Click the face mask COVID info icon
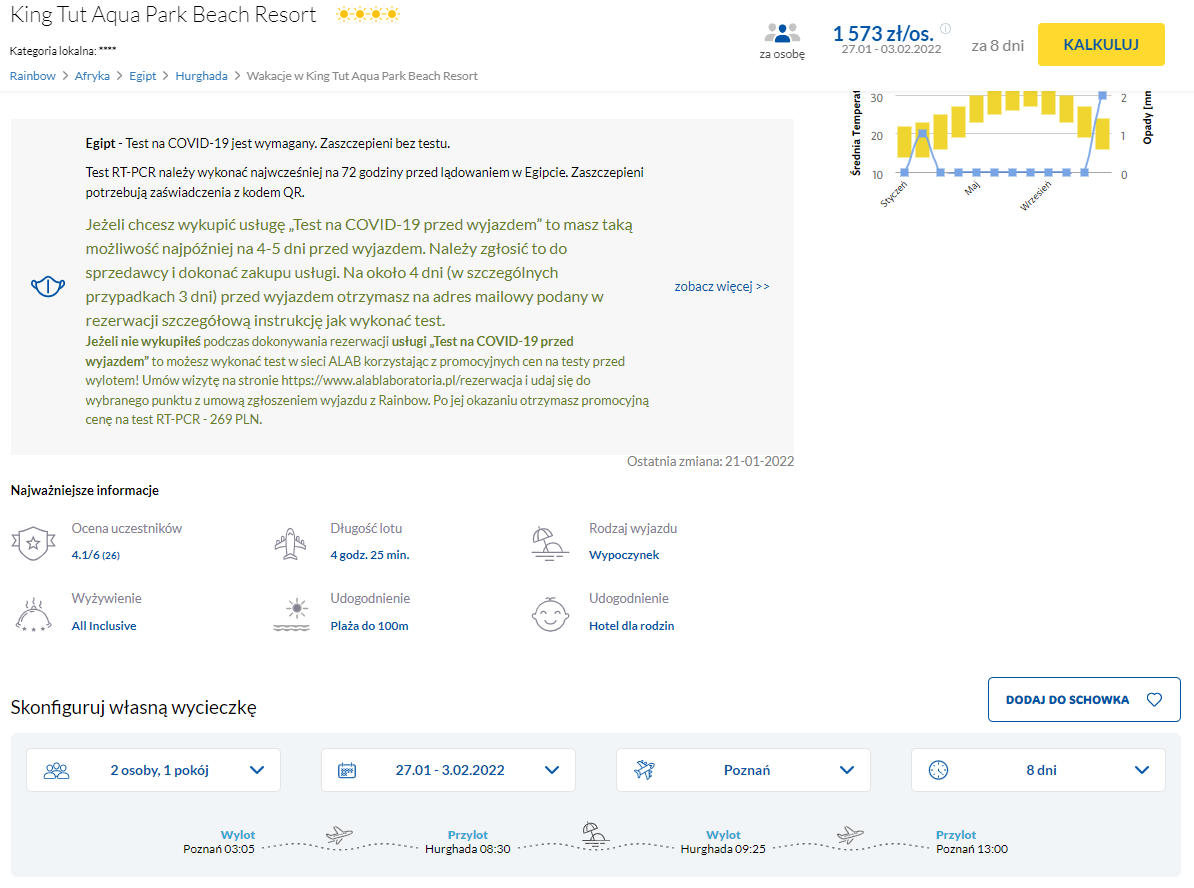Image resolution: width=1194 pixels, height=888 pixels. pos(48,287)
